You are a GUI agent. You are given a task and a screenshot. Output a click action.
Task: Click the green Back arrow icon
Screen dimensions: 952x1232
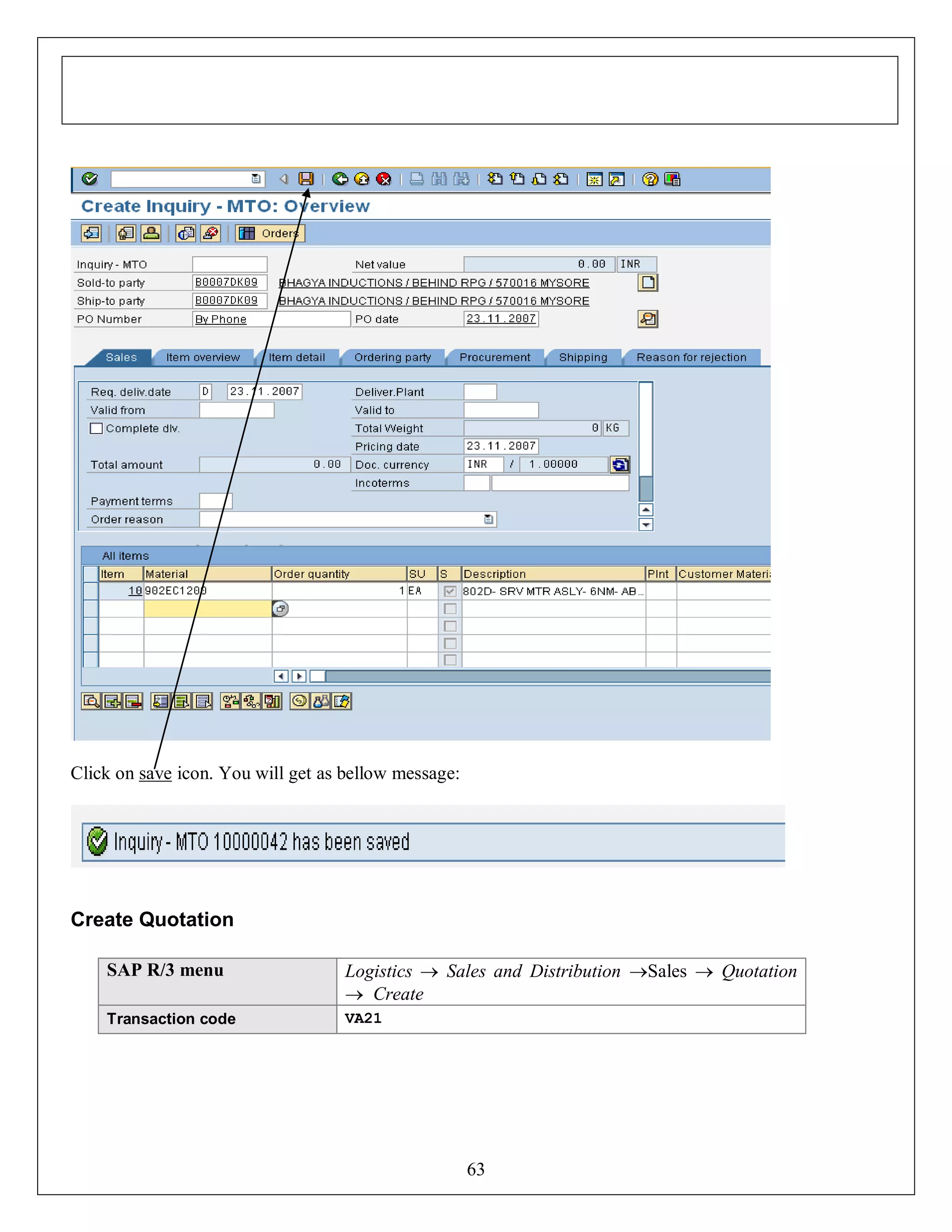[x=340, y=179]
